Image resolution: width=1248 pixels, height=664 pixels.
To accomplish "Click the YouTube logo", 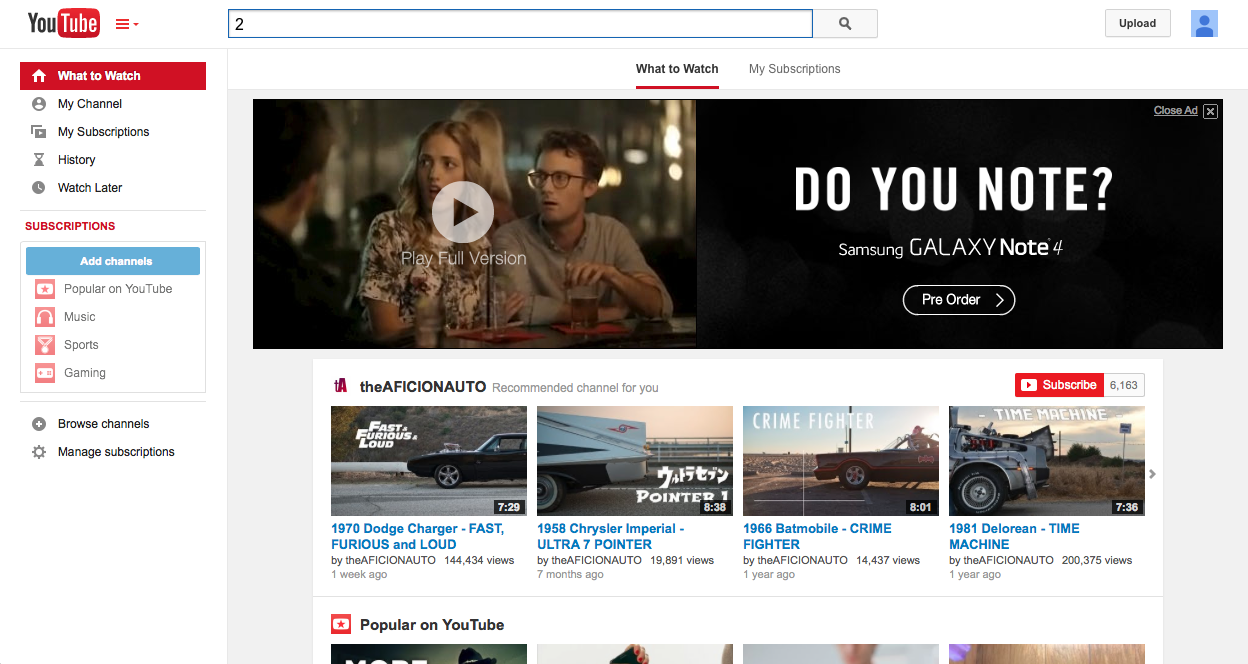I will (x=64, y=22).
